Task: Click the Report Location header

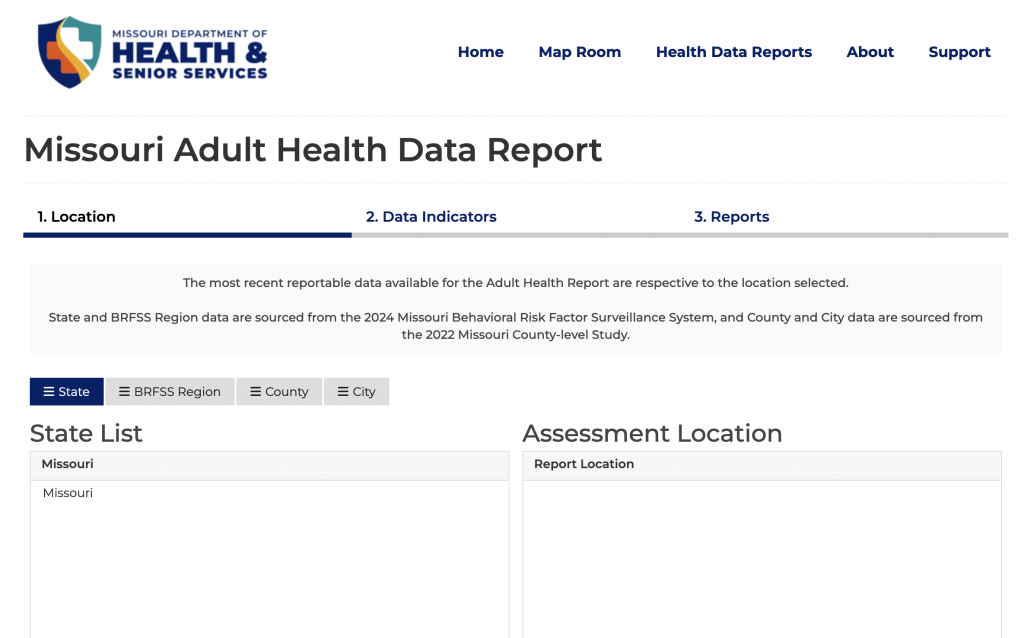Action: click(x=584, y=464)
